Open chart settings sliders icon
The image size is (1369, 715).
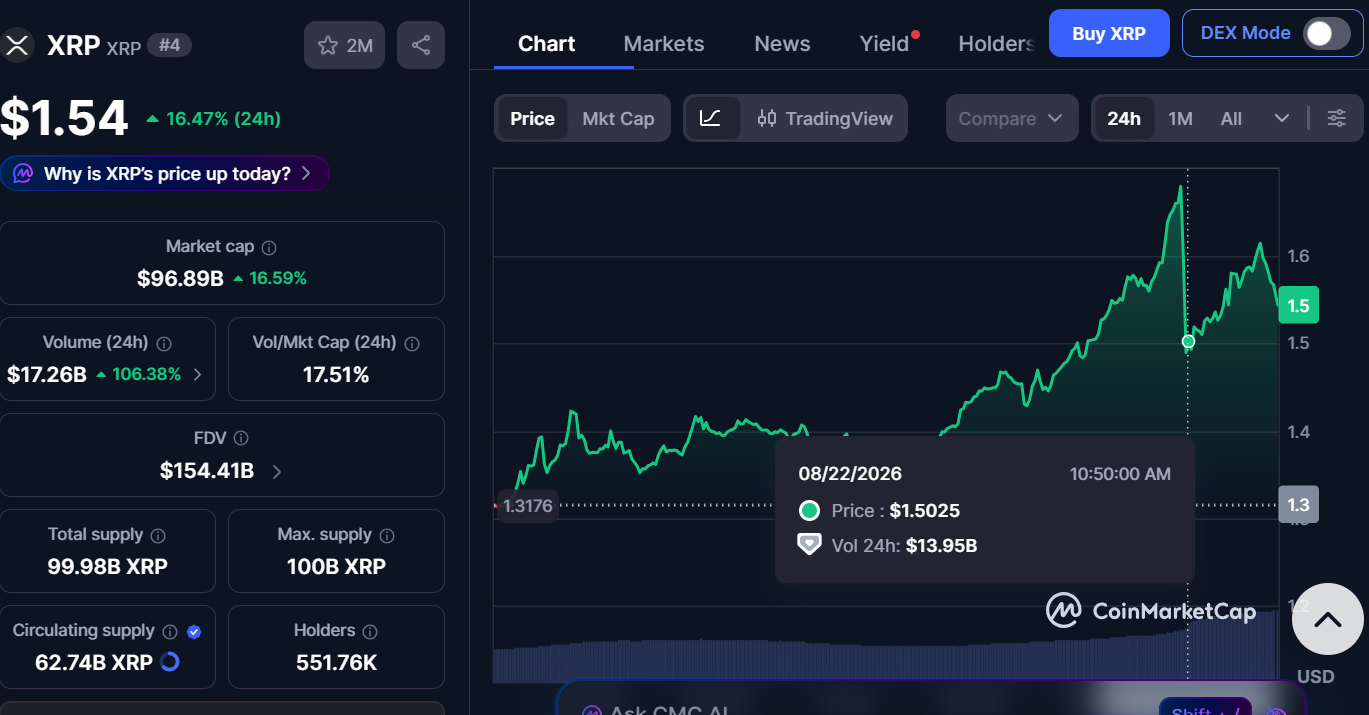tap(1337, 118)
